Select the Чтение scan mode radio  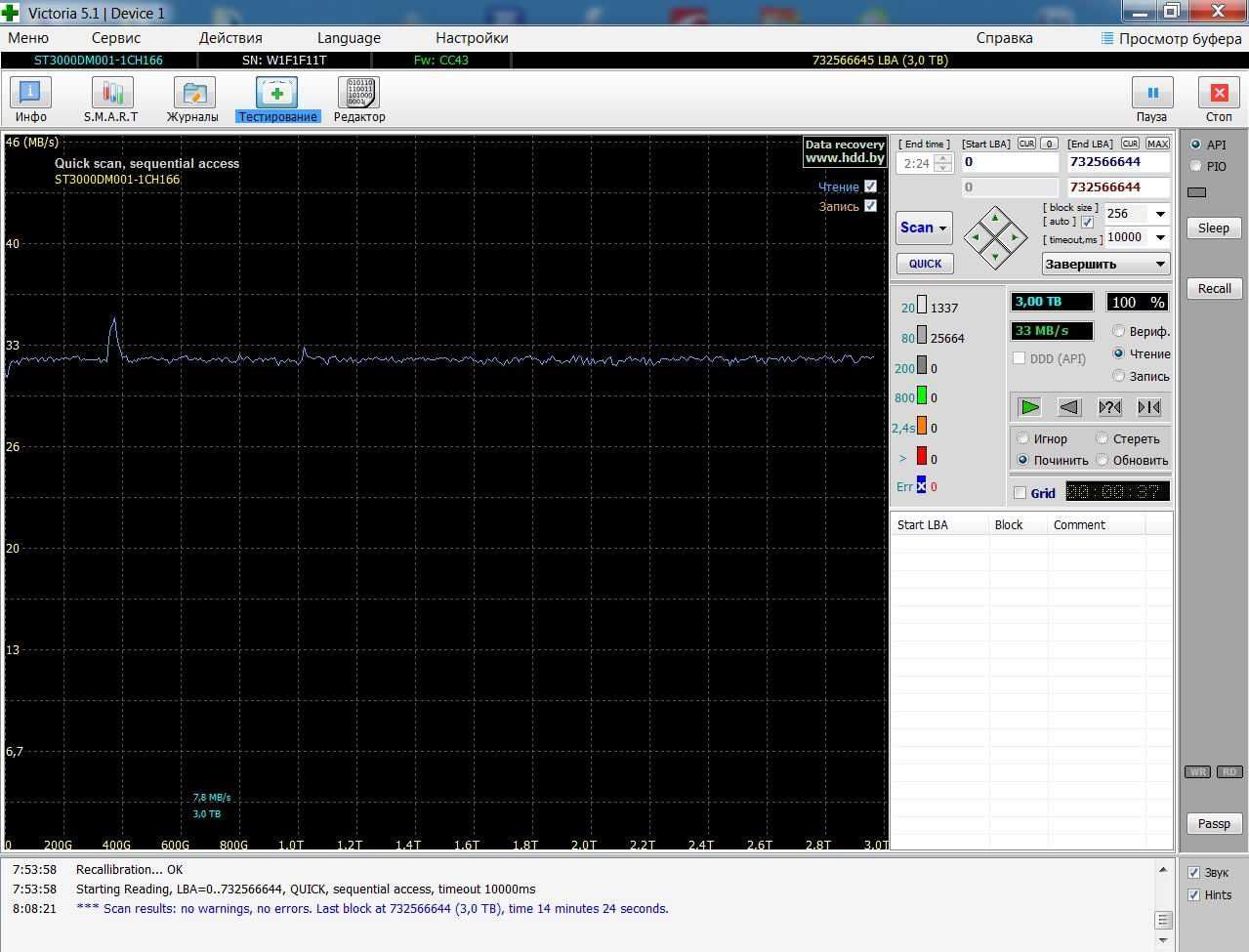click(1119, 353)
